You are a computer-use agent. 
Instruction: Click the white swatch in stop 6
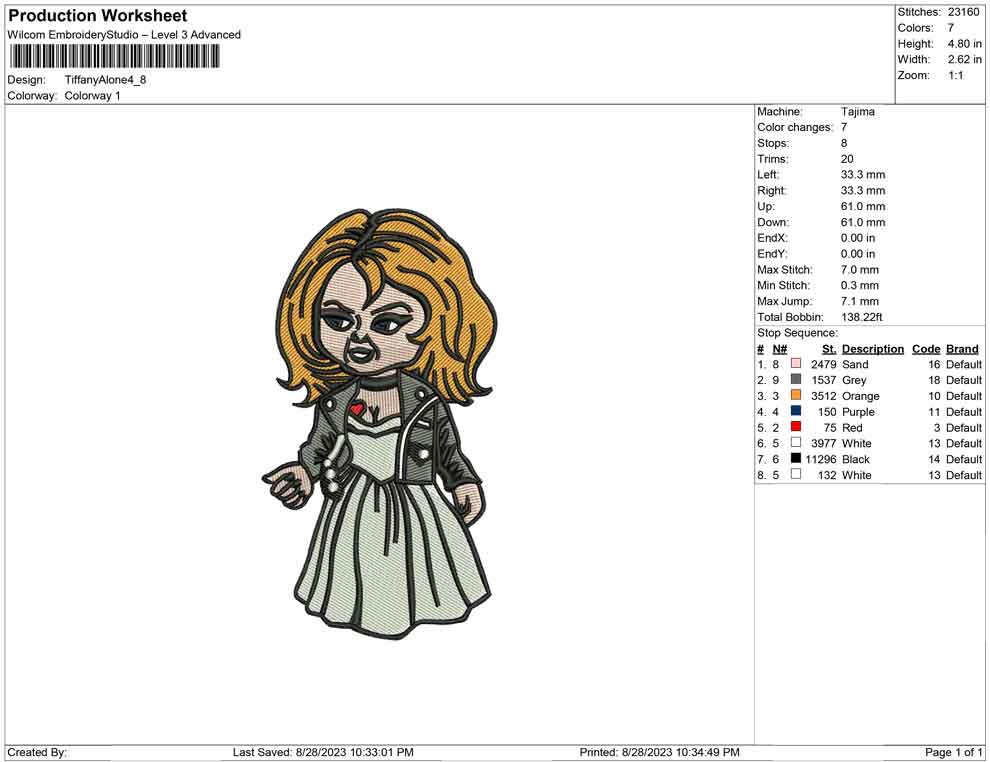[x=796, y=443]
